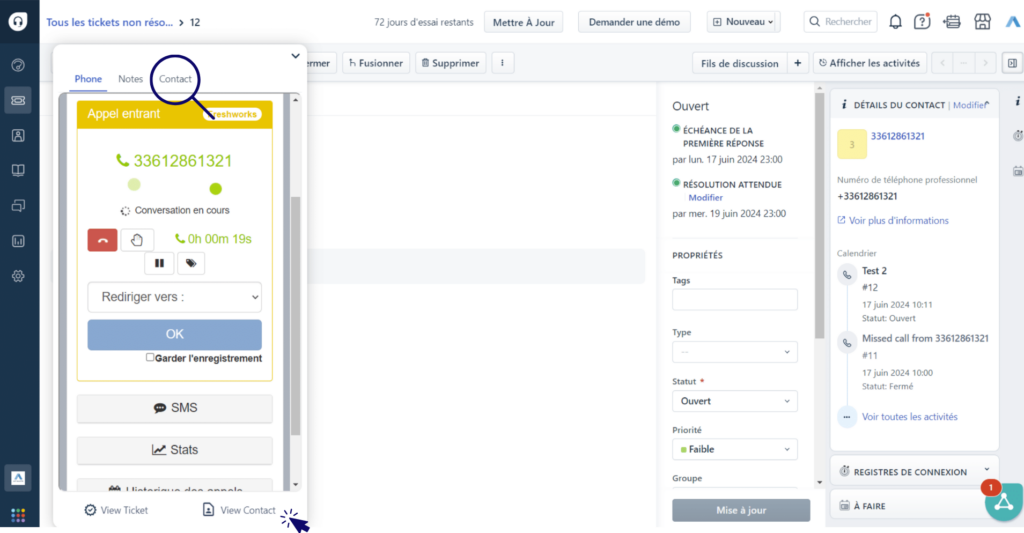This screenshot has width=1024, height=533.
Task: Click Modifier in contact details header
Action: coord(969,105)
